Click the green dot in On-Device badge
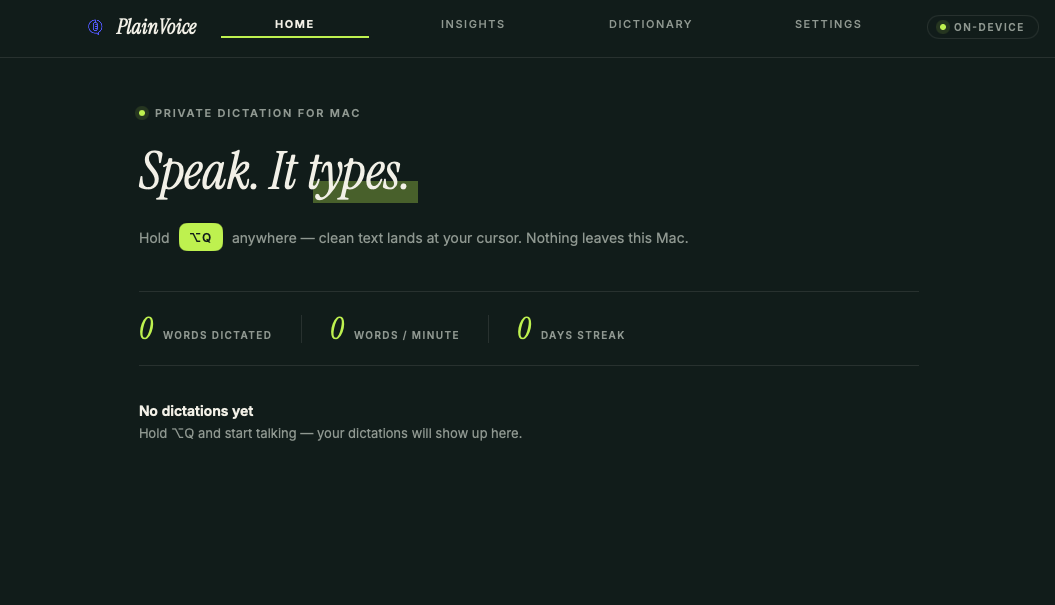This screenshot has height=605, width=1055. [943, 27]
